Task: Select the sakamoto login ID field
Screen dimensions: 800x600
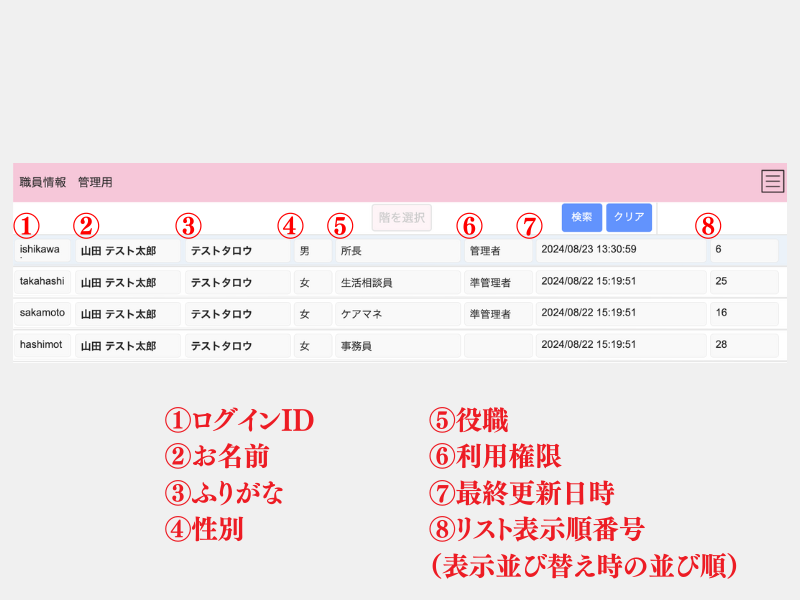Action: click(42, 313)
